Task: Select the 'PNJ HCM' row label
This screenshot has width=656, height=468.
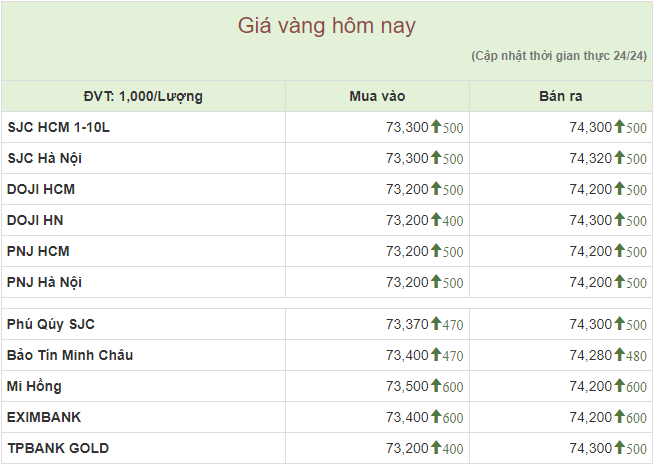Action: (38, 251)
